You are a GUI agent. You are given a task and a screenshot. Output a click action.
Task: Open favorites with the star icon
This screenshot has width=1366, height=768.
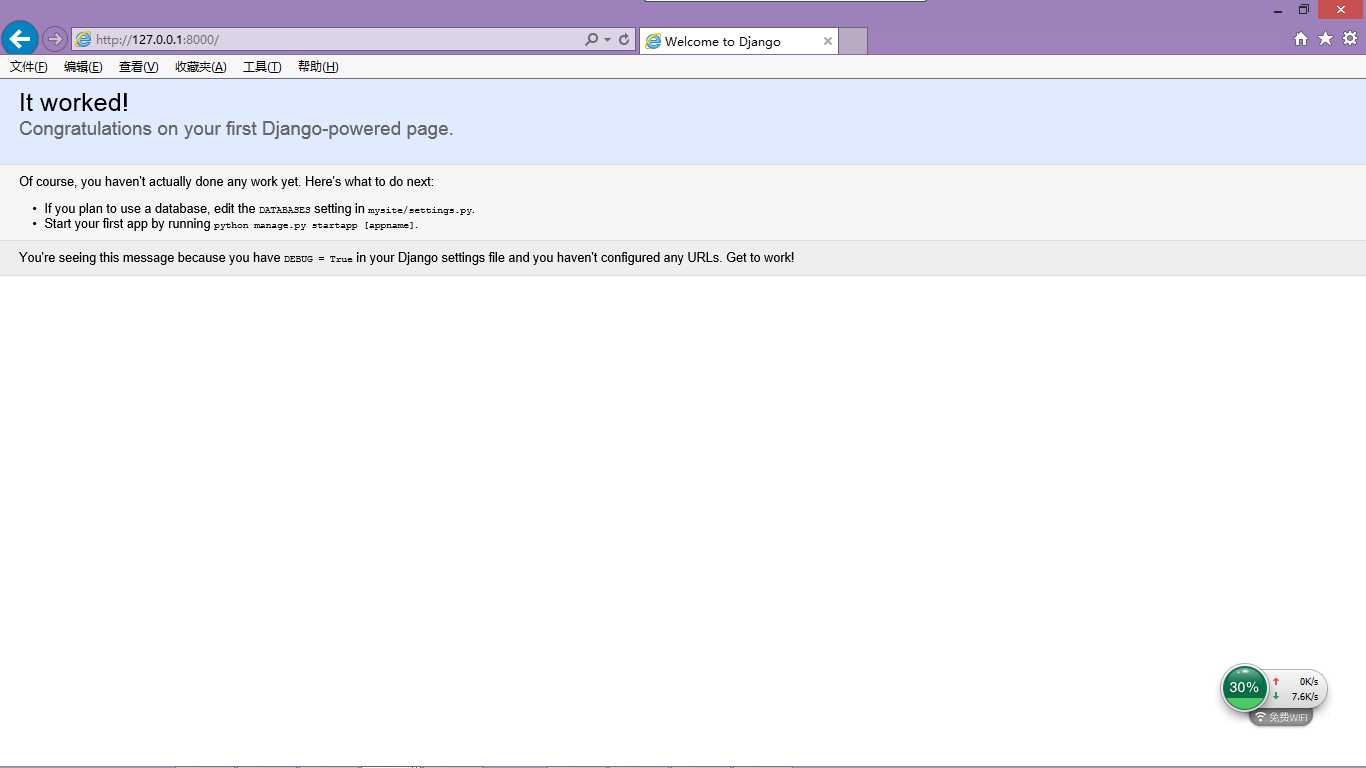(x=1325, y=38)
